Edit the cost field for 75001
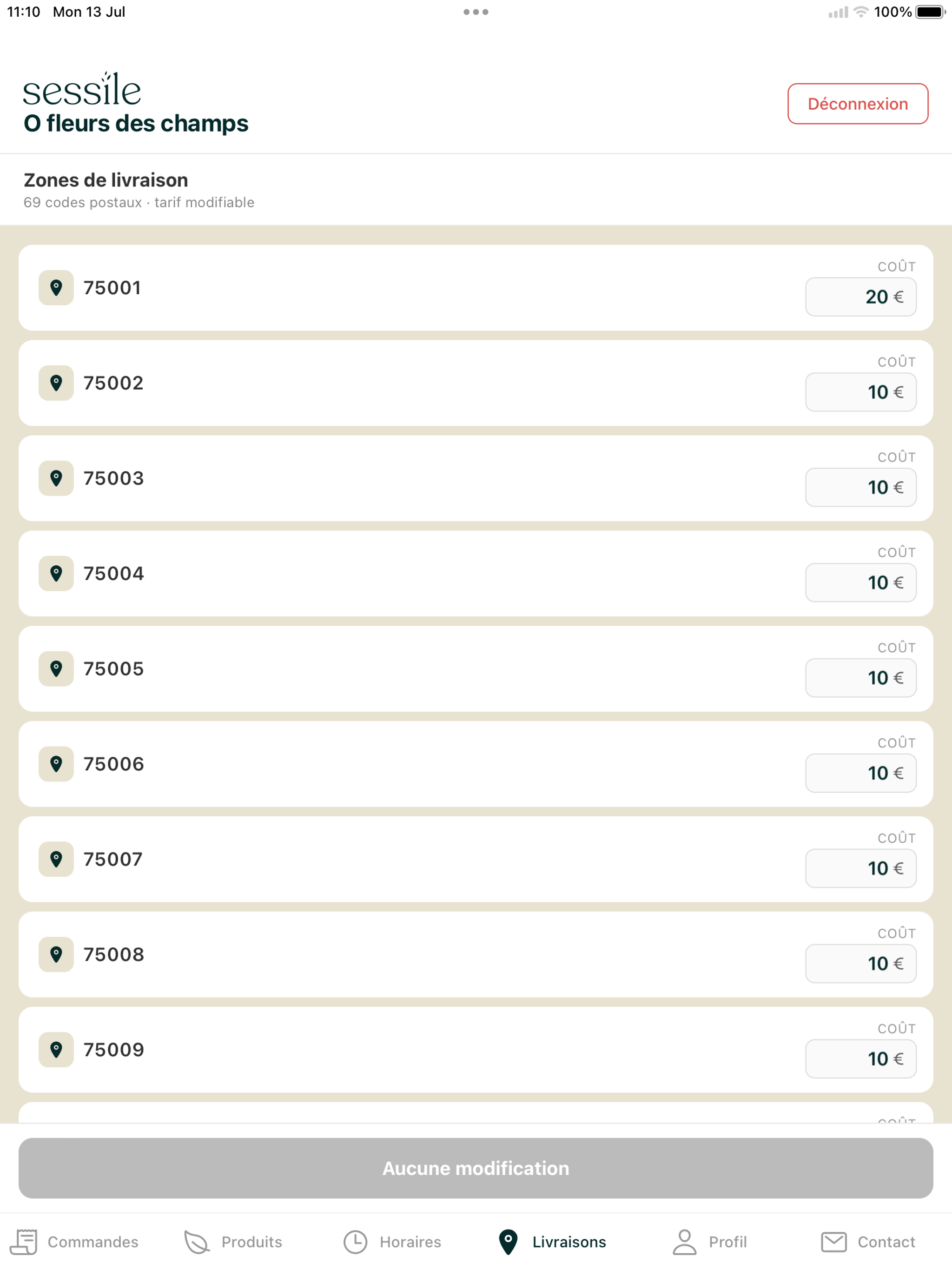The image size is (952, 1270). (861, 297)
